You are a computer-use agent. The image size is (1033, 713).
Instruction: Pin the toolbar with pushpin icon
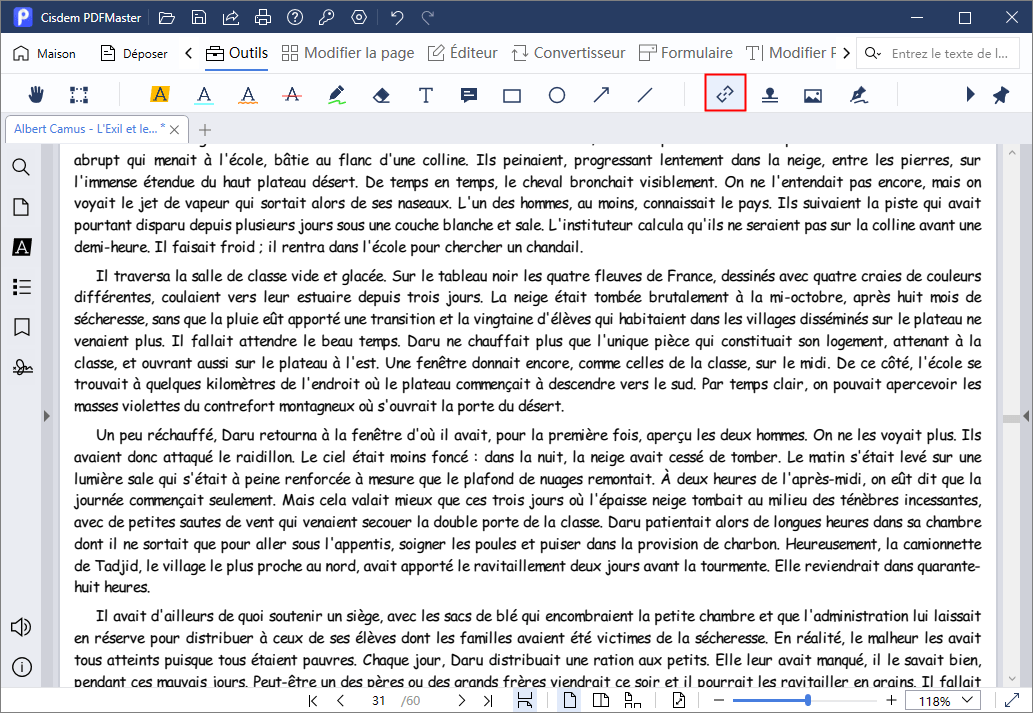coord(1001,95)
